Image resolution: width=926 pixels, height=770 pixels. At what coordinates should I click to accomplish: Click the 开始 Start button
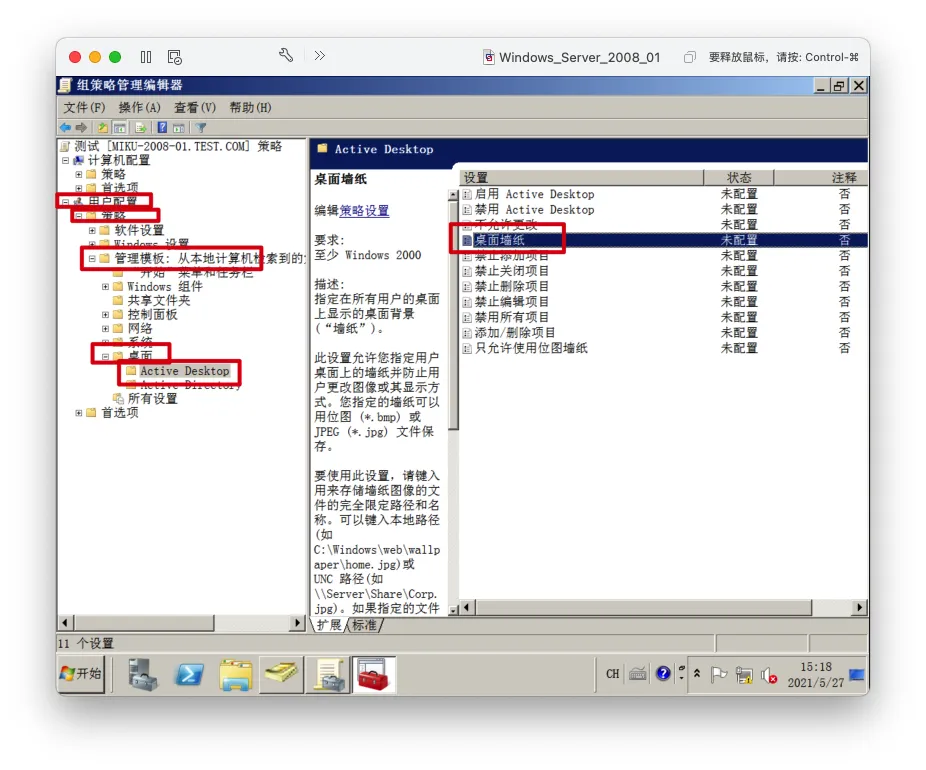(81, 674)
